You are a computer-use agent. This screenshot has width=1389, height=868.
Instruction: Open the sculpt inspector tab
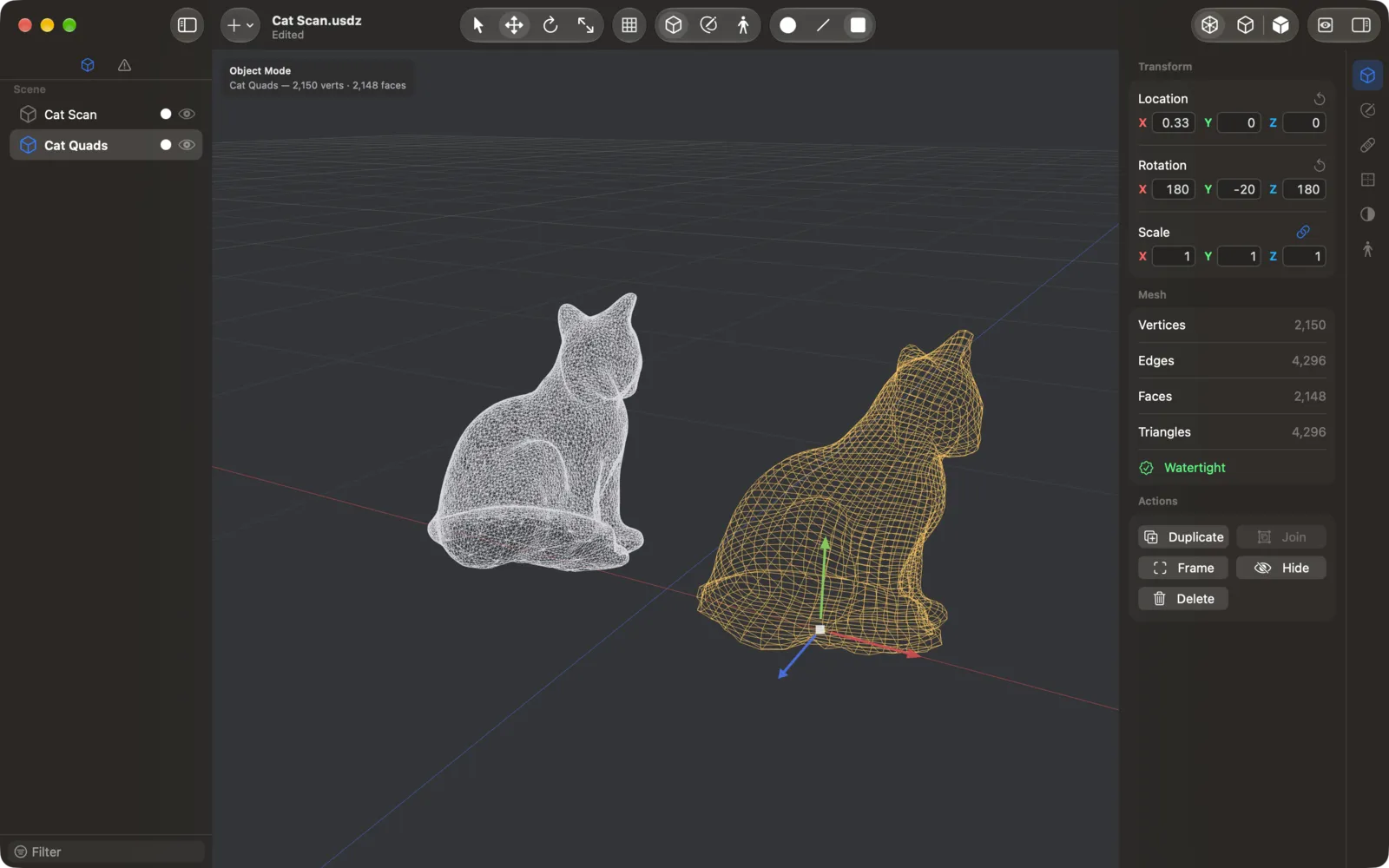click(1367, 110)
